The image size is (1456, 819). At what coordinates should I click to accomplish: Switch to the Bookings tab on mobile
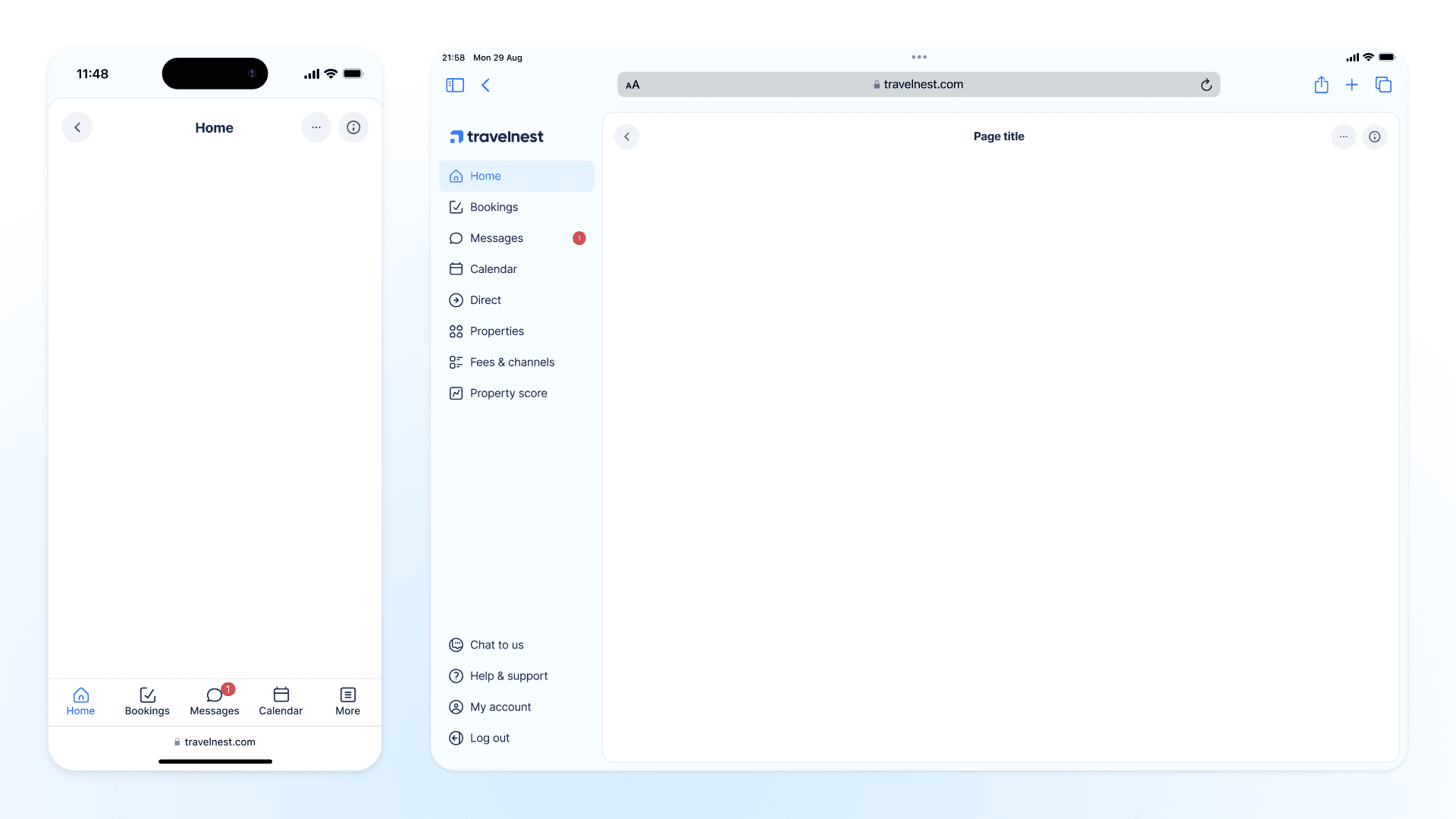point(147,701)
